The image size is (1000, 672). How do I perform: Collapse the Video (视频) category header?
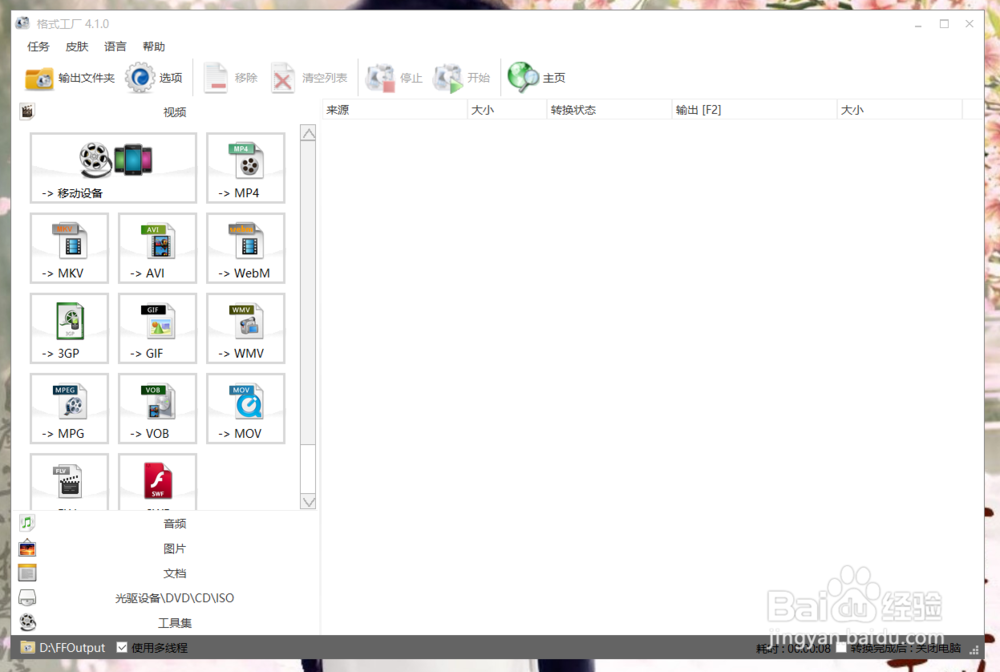165,112
